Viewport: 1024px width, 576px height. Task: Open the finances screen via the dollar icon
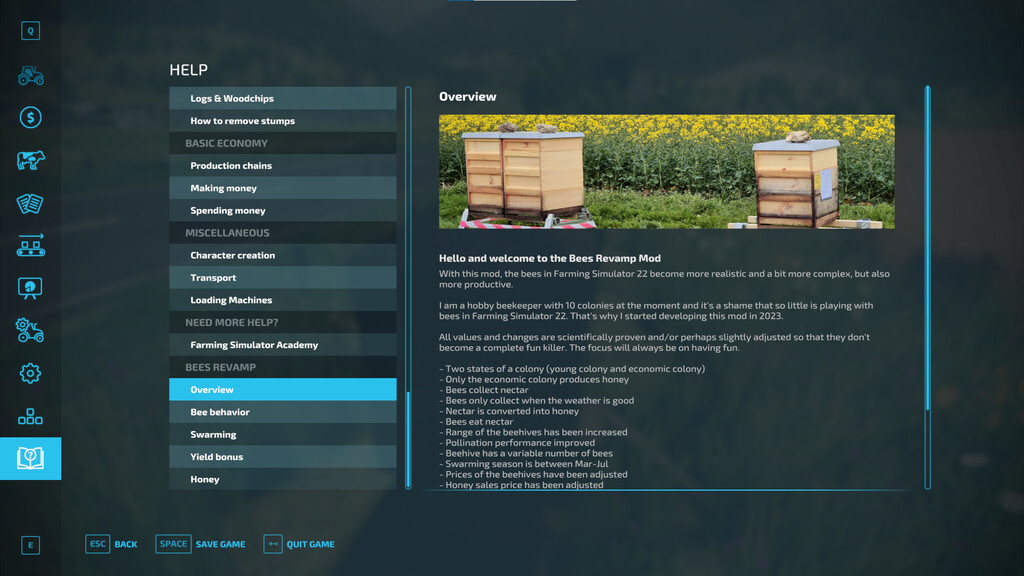30,117
